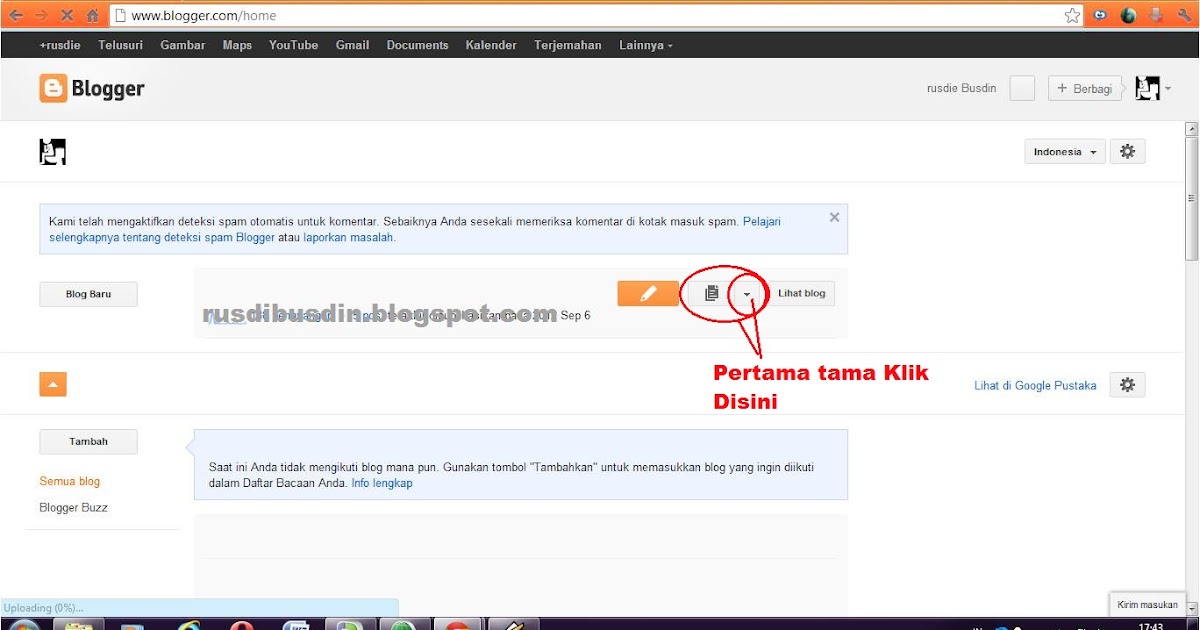1200x630 pixels.
Task: Open the empty notifications box beside rusdie Busdin
Action: (x=1022, y=88)
